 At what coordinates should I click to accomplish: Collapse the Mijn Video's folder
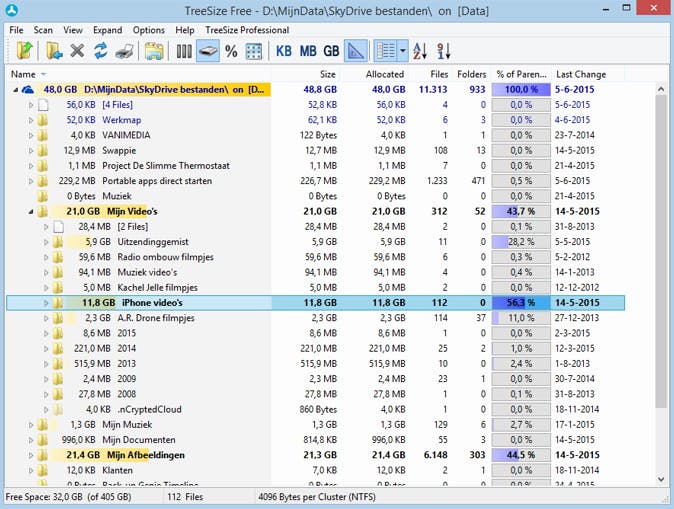pos(31,212)
